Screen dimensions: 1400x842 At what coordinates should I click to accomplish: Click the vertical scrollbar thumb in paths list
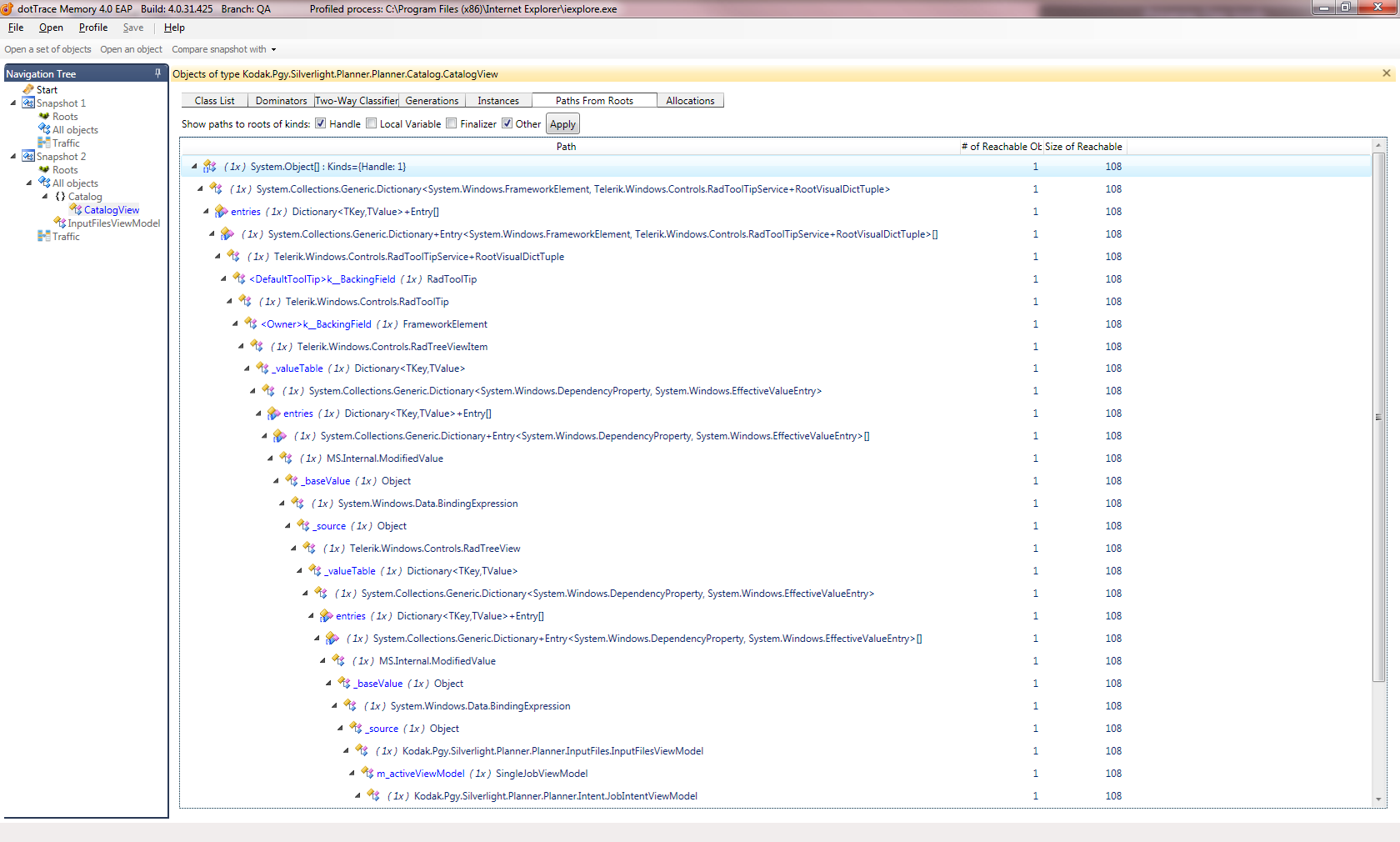1378,417
